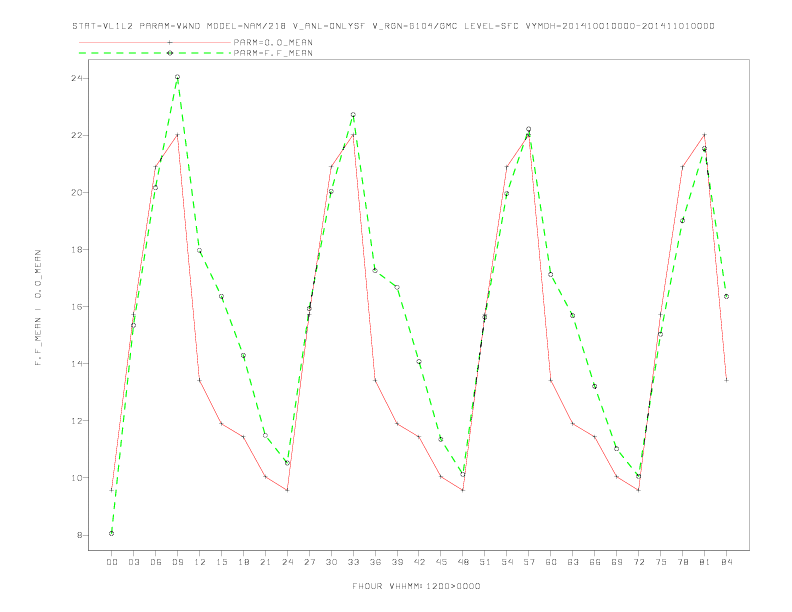Click the F.F_MEAN | O.O_MEAN y-axis title
This screenshot has height=612, width=792.
pos(38,308)
